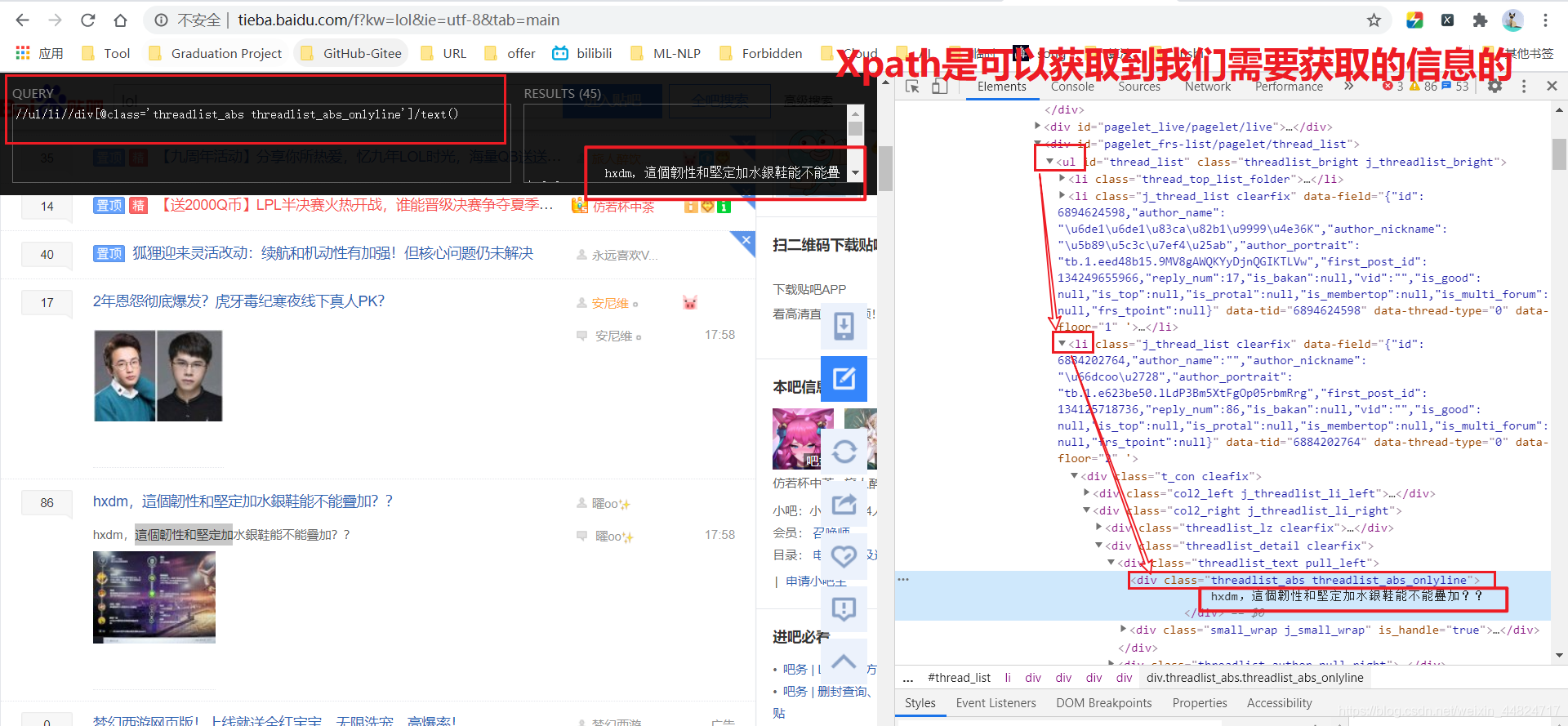Show more DevTools tabs chevron
Viewport: 1568px width, 726px height.
click(x=1348, y=86)
